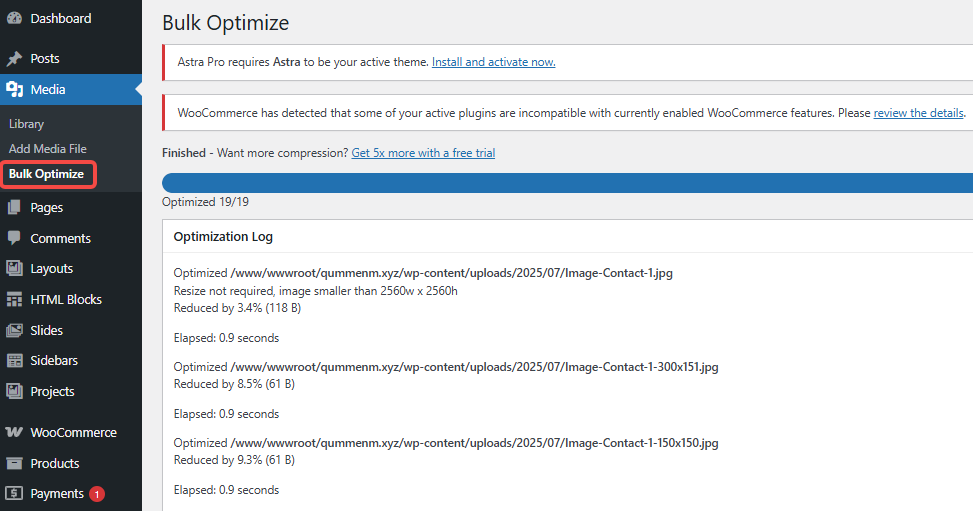Viewport: 973px width, 511px height.
Task: Click the Pages icon
Action: [x=15, y=208]
